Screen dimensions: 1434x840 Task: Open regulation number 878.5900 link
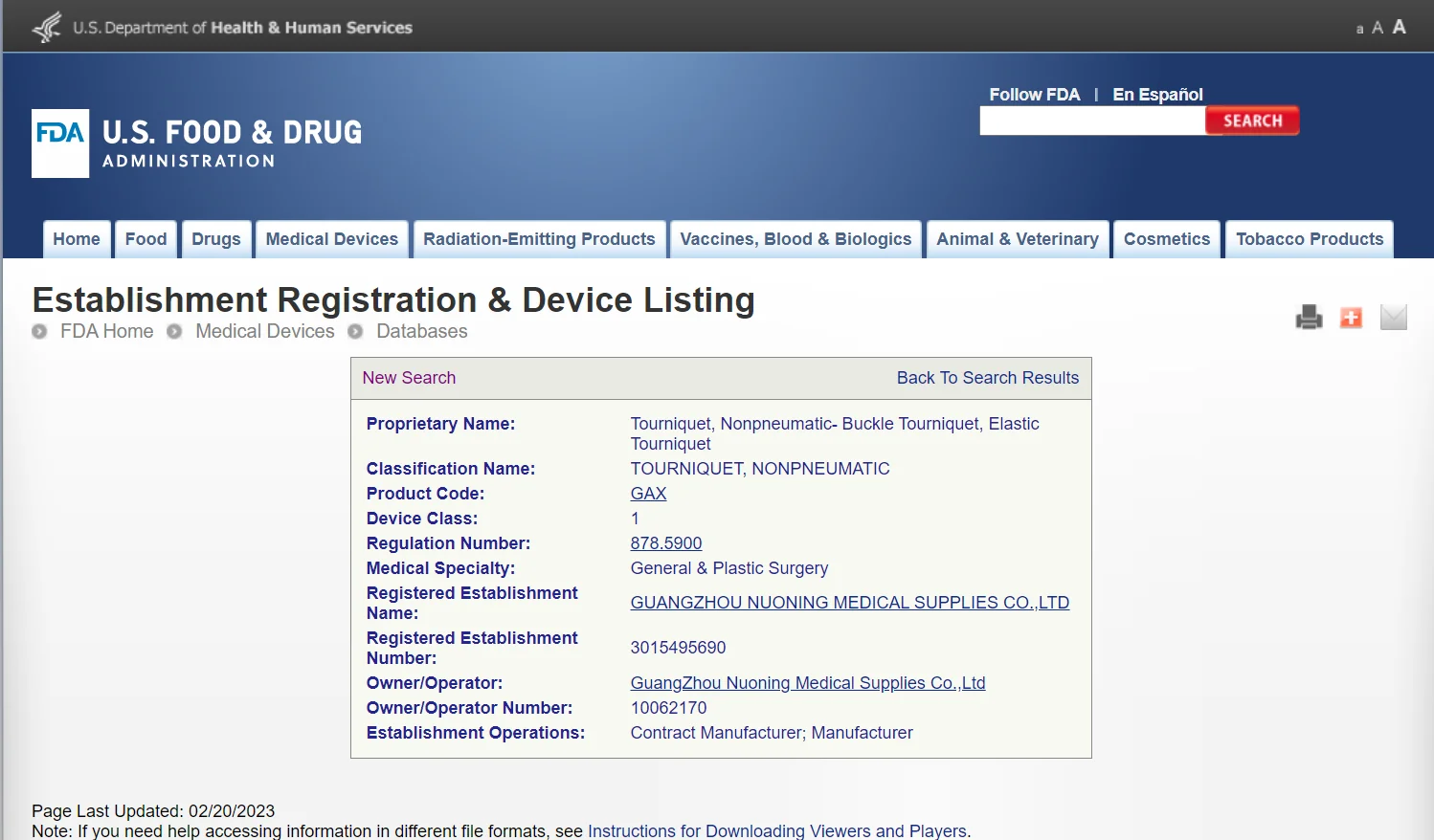(666, 543)
